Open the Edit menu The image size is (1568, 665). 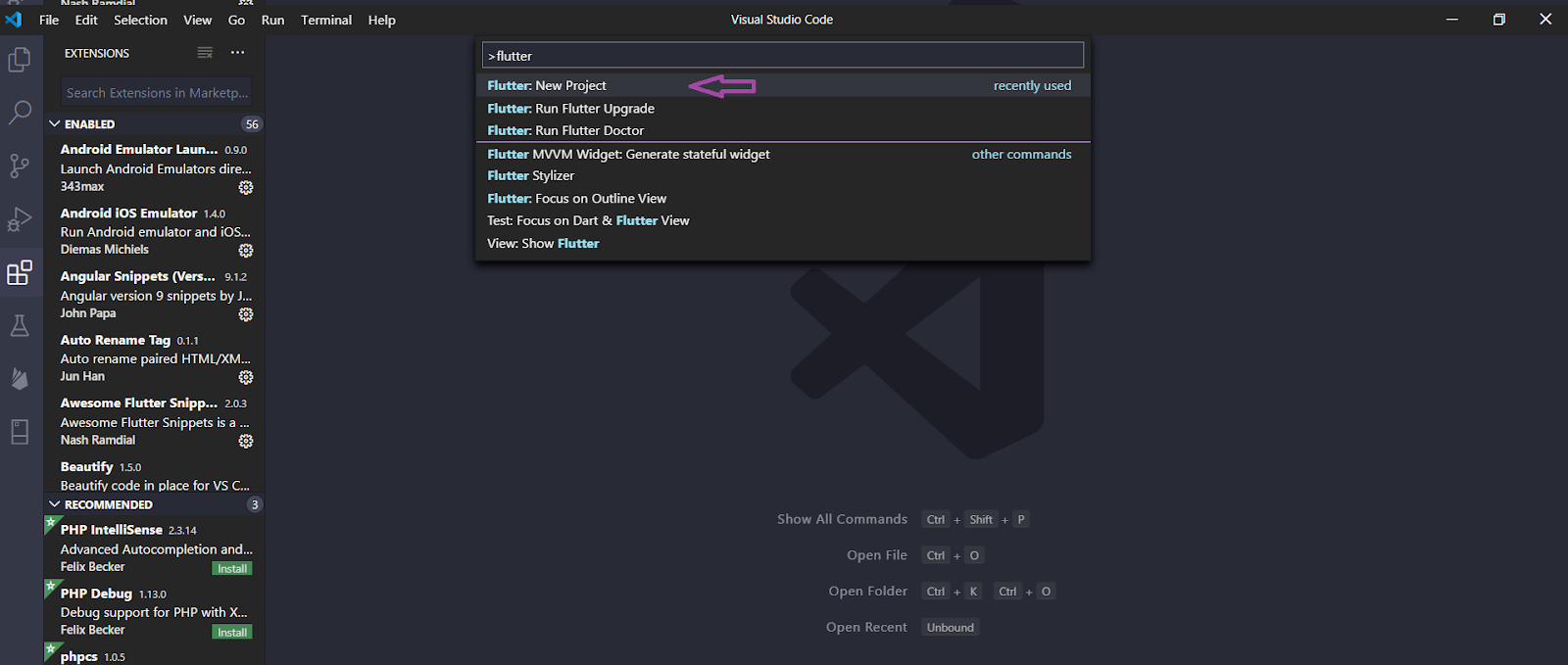pyautogui.click(x=86, y=20)
